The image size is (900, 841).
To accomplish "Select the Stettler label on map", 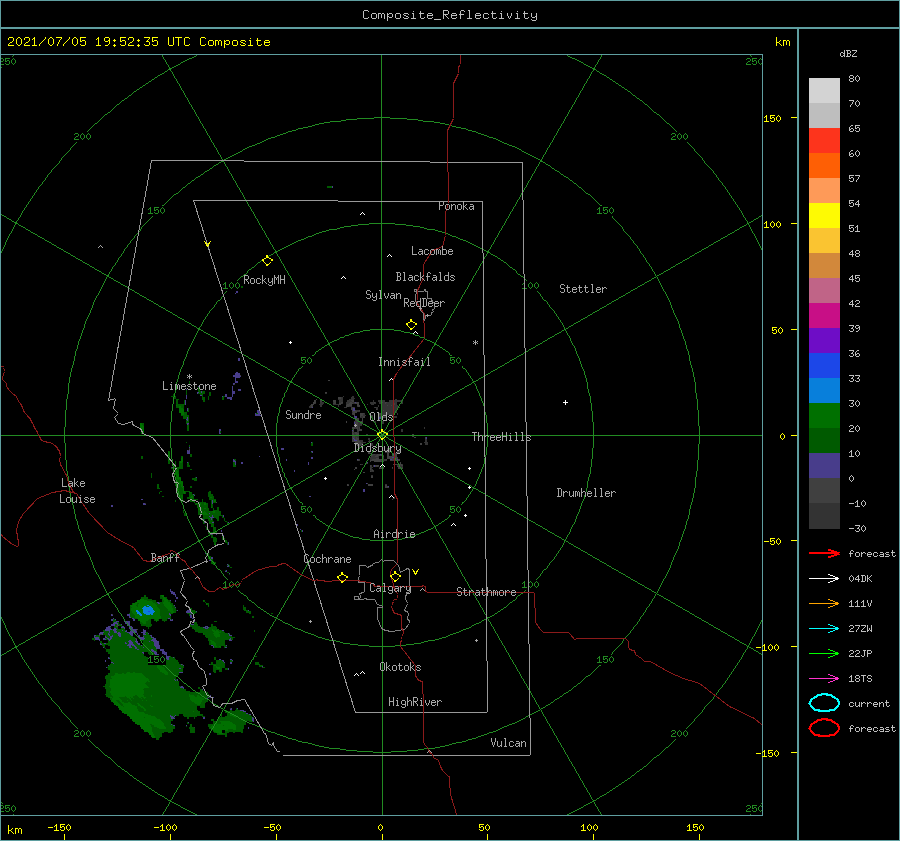I will (x=583, y=289).
